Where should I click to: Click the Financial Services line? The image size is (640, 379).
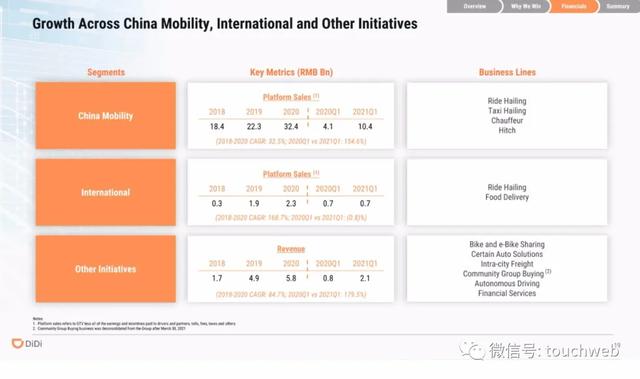pyautogui.click(x=507, y=293)
